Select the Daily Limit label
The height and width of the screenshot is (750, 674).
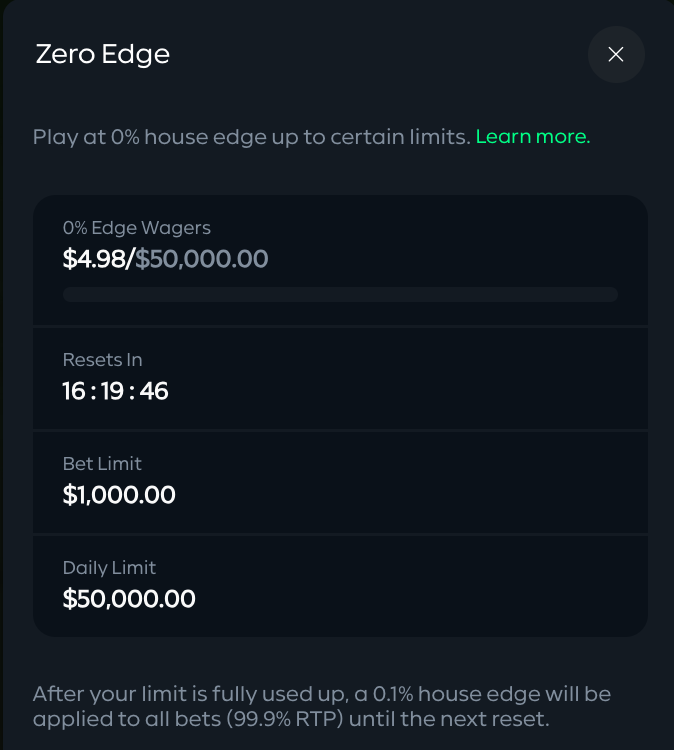coord(109,568)
